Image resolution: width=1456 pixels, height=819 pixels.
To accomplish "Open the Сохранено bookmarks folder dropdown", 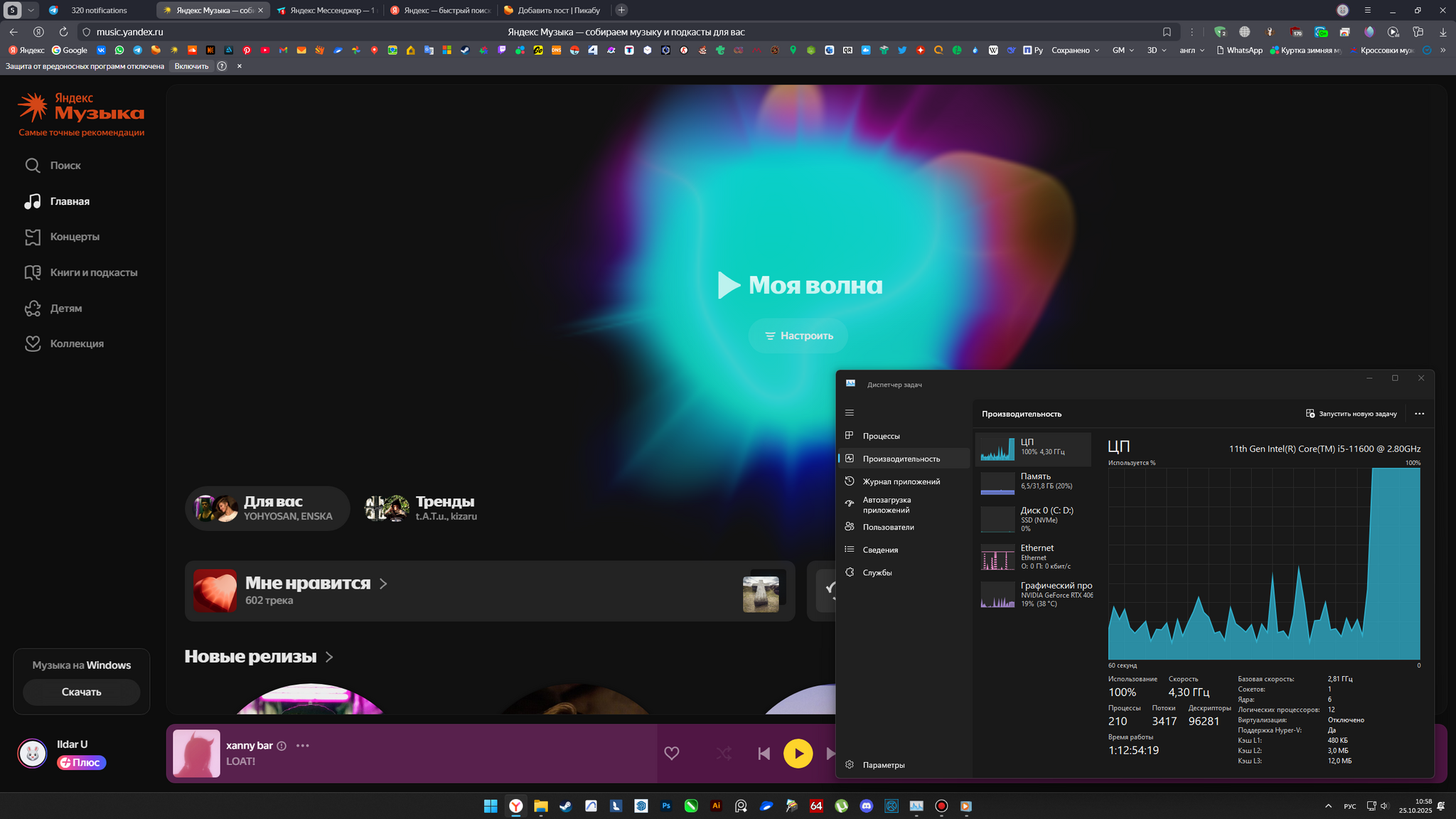I will 1075,50.
